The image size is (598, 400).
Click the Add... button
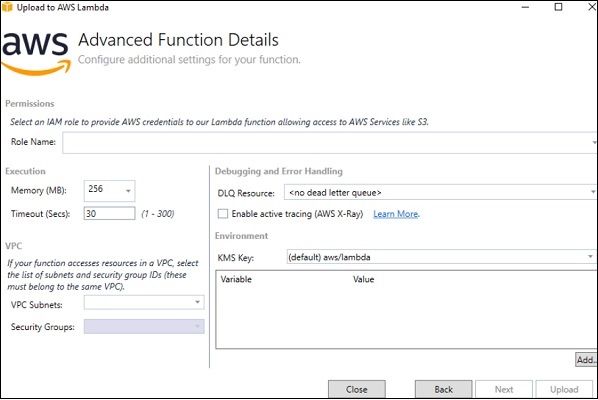[586, 360]
